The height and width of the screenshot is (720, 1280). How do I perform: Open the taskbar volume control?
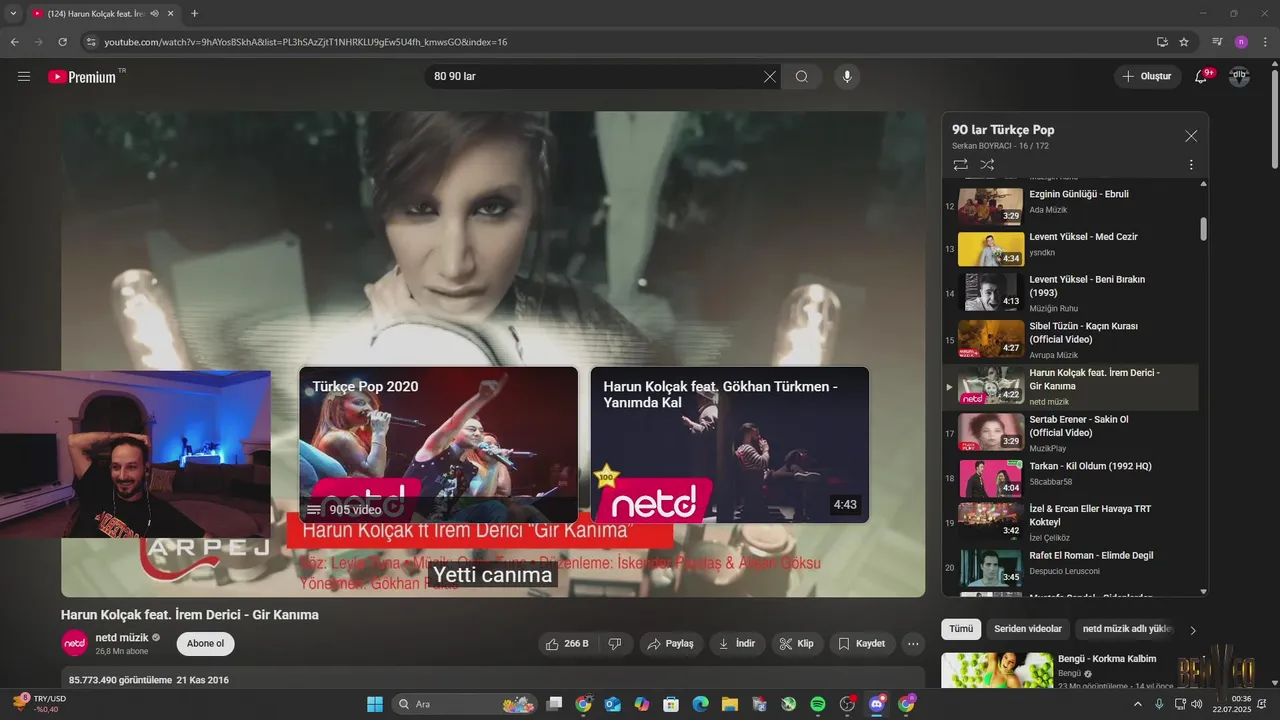click(x=1199, y=704)
